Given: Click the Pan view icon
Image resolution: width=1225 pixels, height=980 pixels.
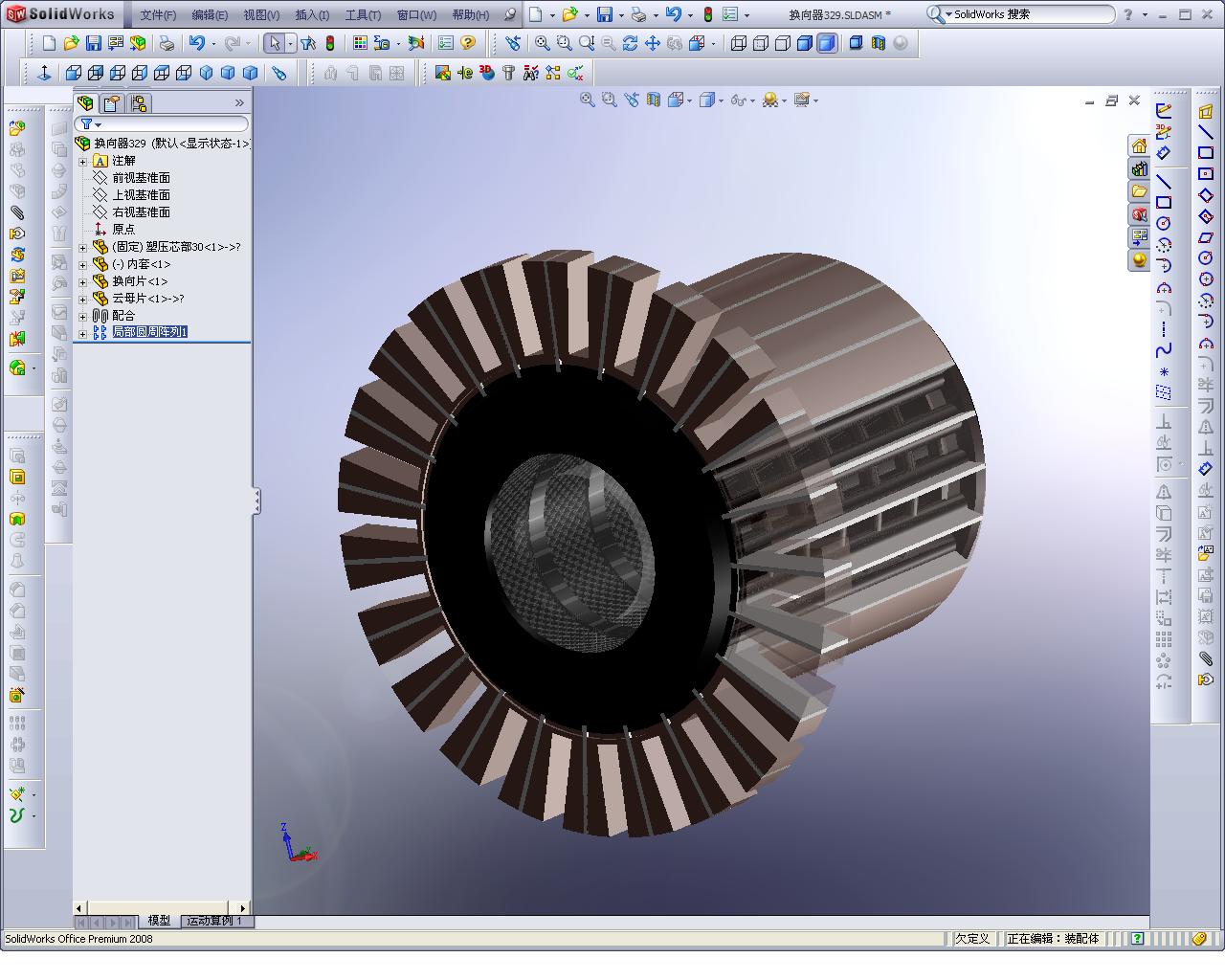Looking at the screenshot, I should click(652, 43).
